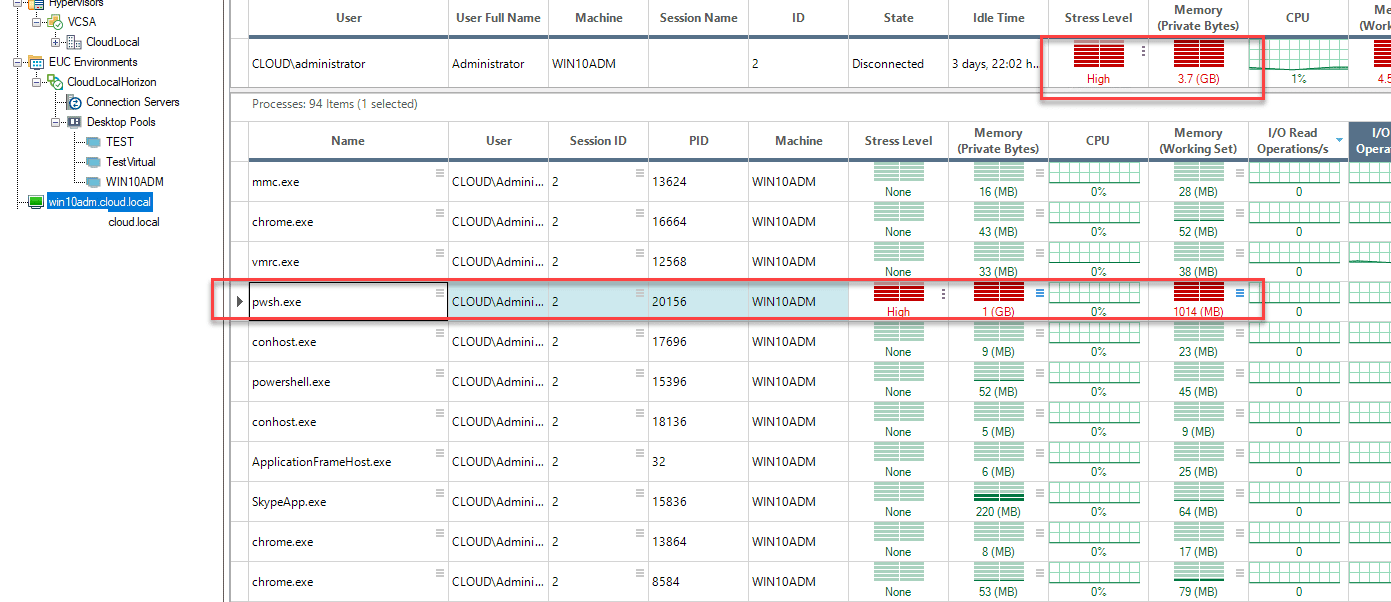The height and width of the screenshot is (602, 1391).
Task: Sort processes by PID column header
Action: point(698,141)
